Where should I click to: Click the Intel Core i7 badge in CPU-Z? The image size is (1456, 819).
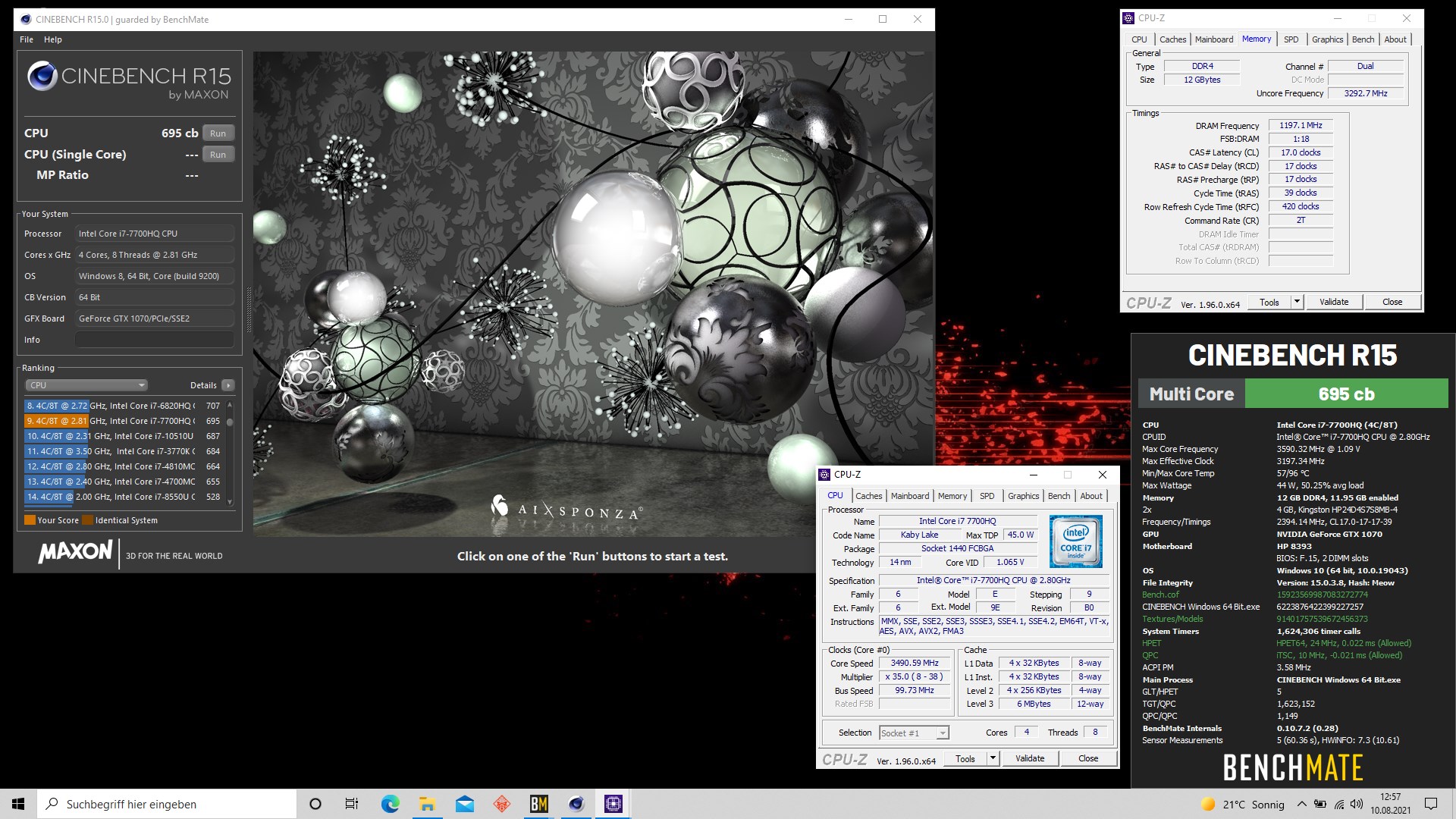pos(1075,541)
